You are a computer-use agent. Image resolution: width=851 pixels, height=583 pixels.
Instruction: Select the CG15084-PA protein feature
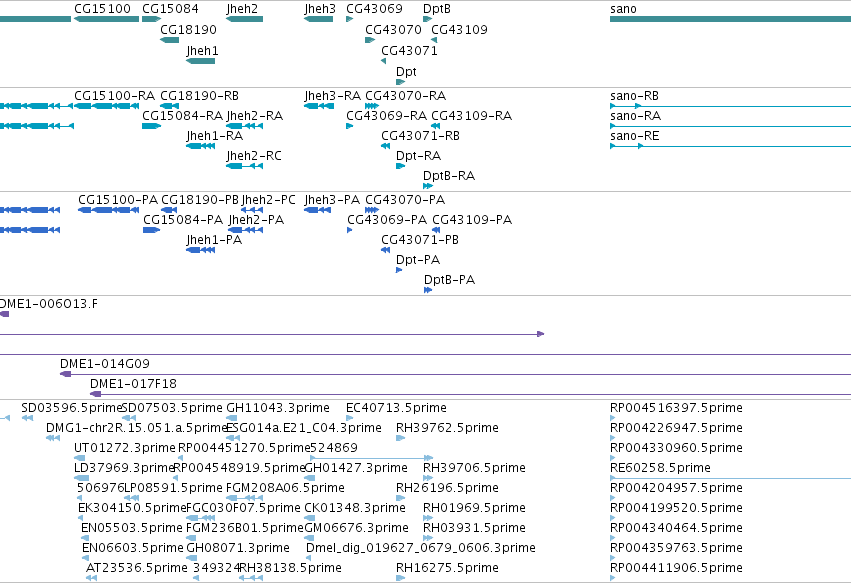click(151, 230)
